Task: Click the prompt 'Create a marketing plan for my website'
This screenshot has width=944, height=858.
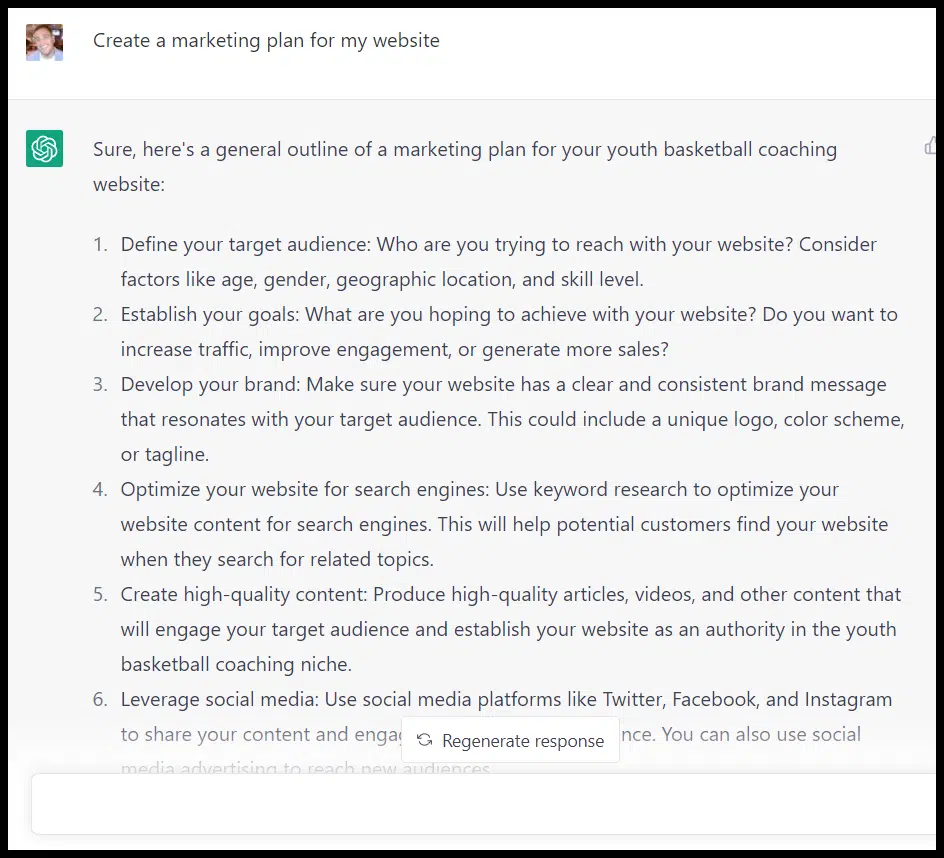Action: 266,40
